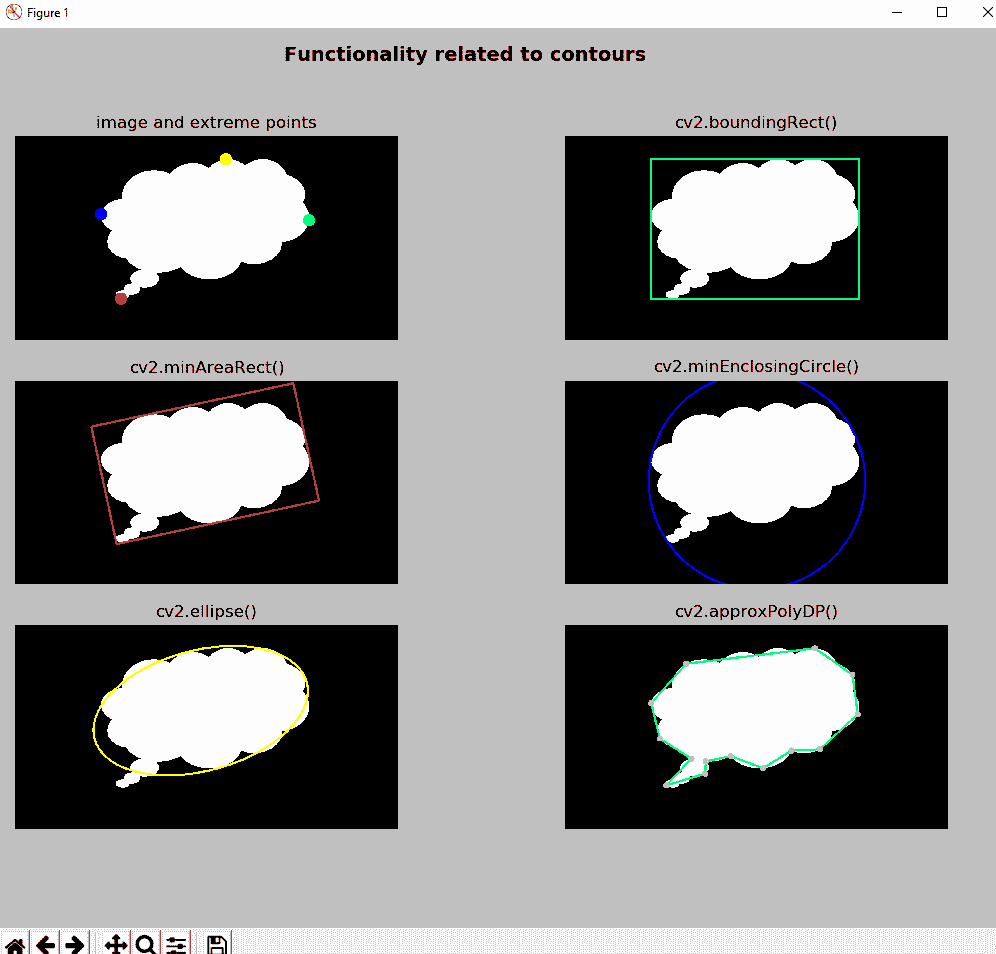Click the red bottom extreme point

point(121,298)
